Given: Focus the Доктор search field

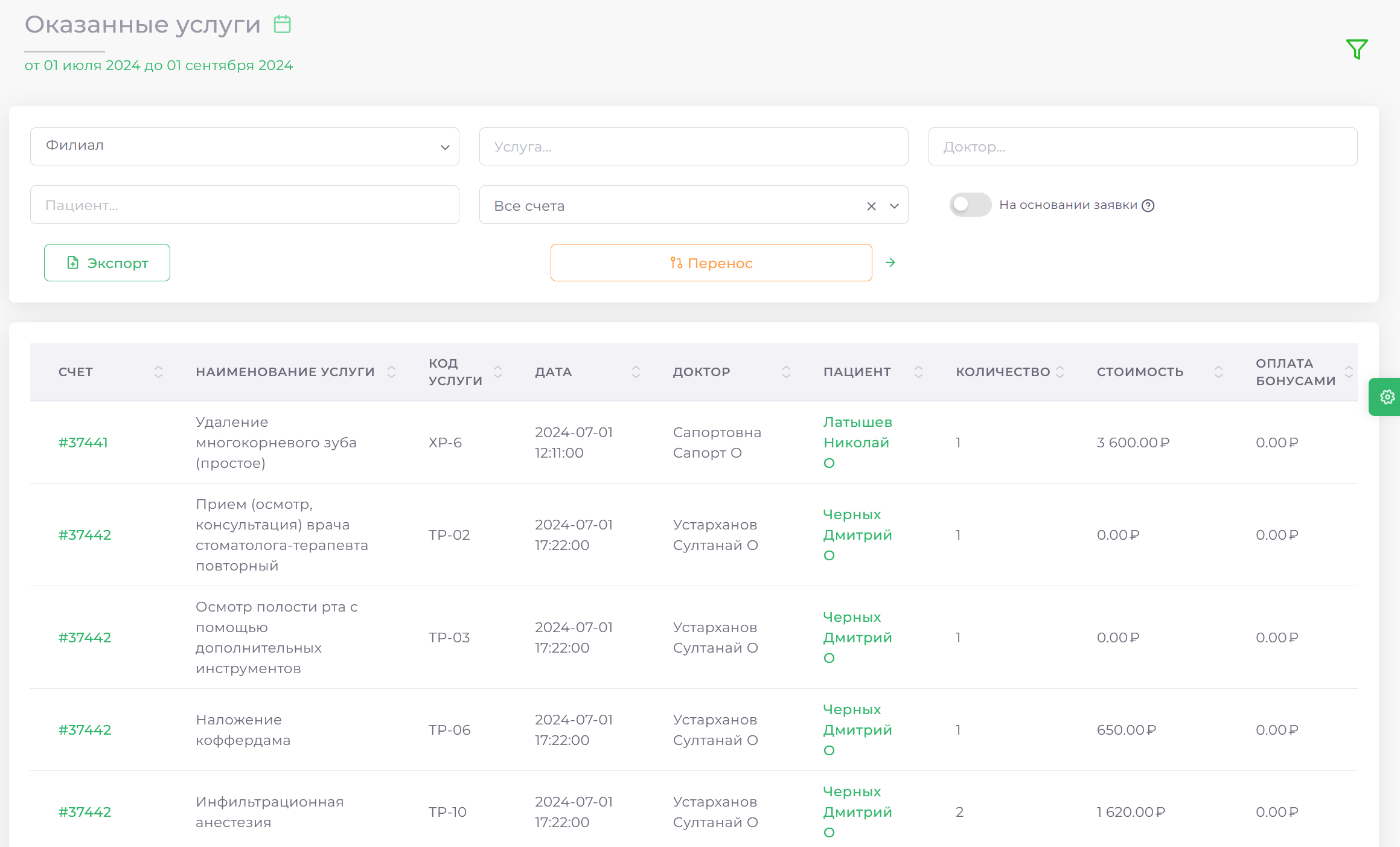Looking at the screenshot, I should coord(1143,146).
